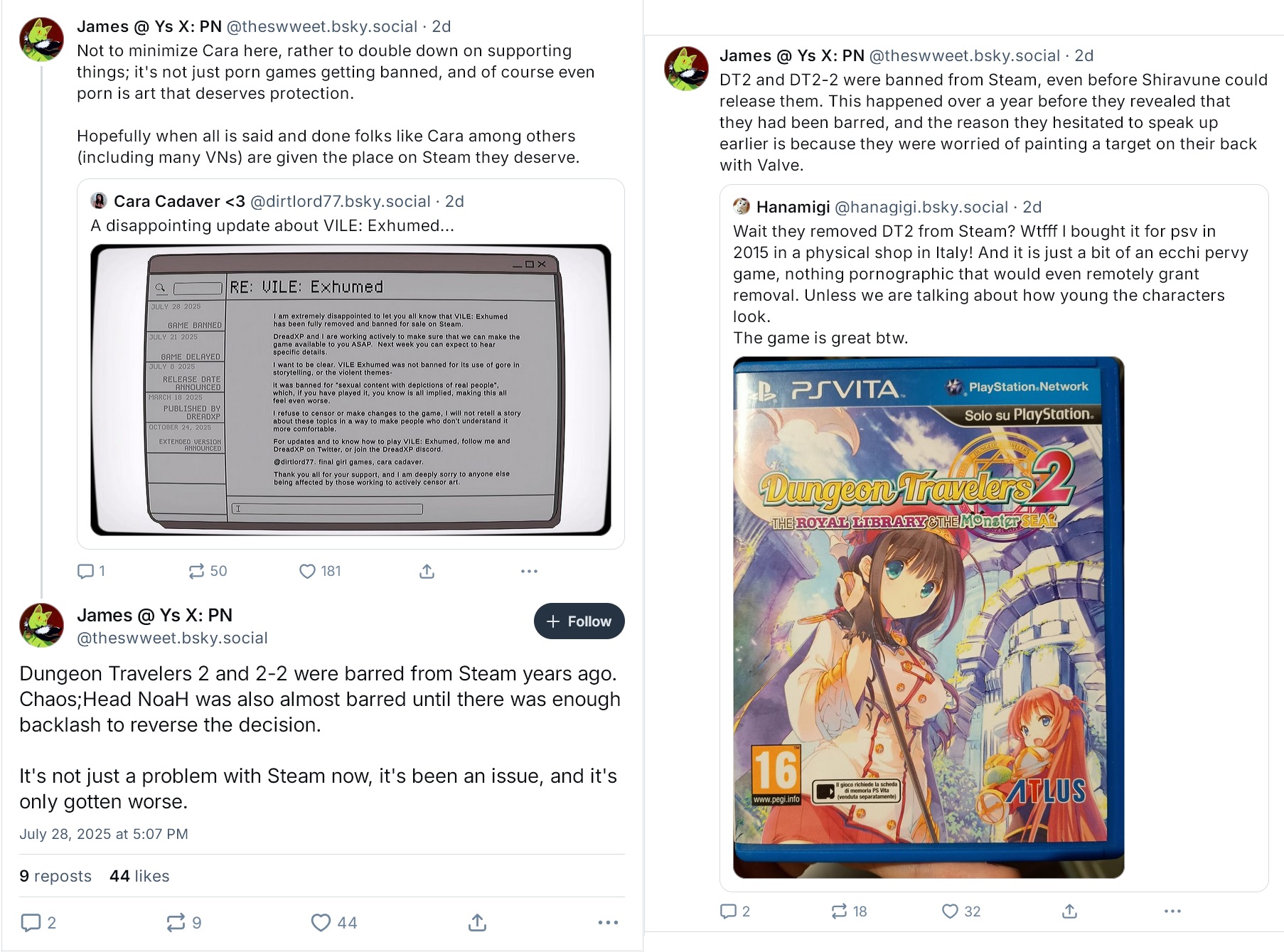View the 9 reposts list

tap(55, 876)
